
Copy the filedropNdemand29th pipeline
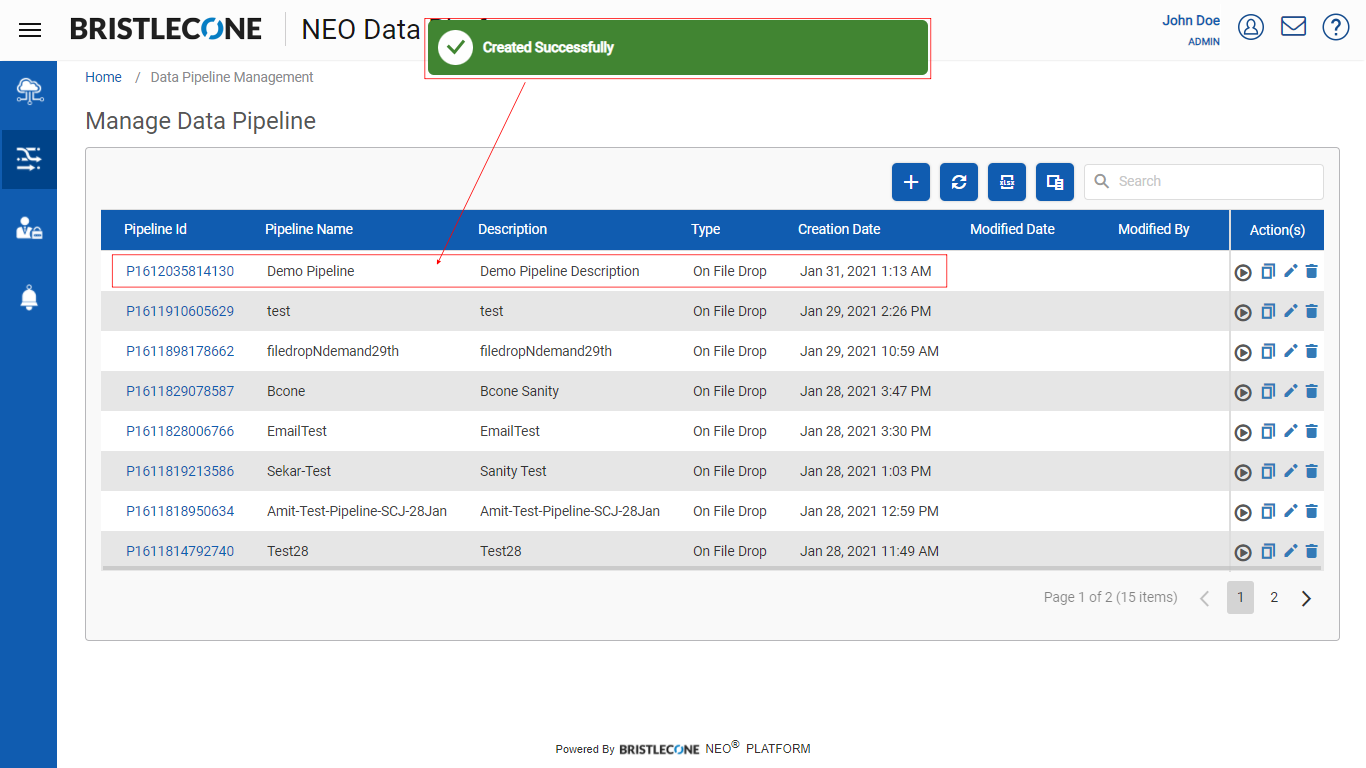(1268, 351)
